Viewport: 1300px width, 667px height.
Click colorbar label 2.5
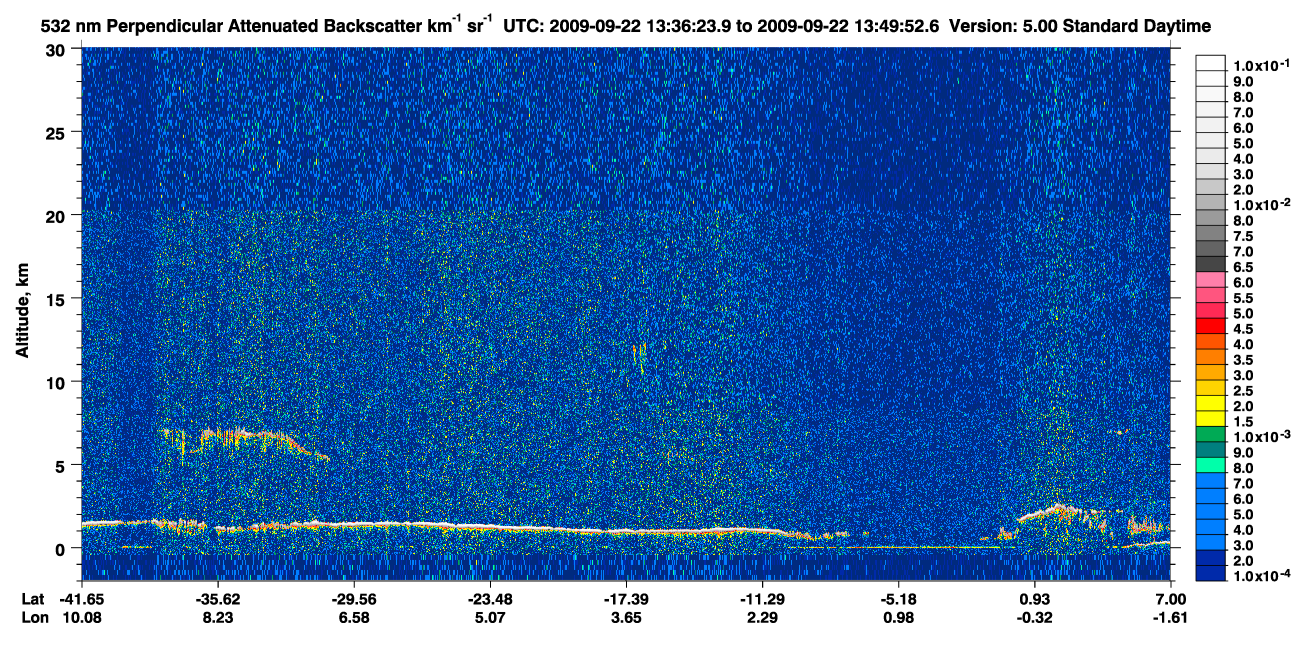(x=1244, y=391)
